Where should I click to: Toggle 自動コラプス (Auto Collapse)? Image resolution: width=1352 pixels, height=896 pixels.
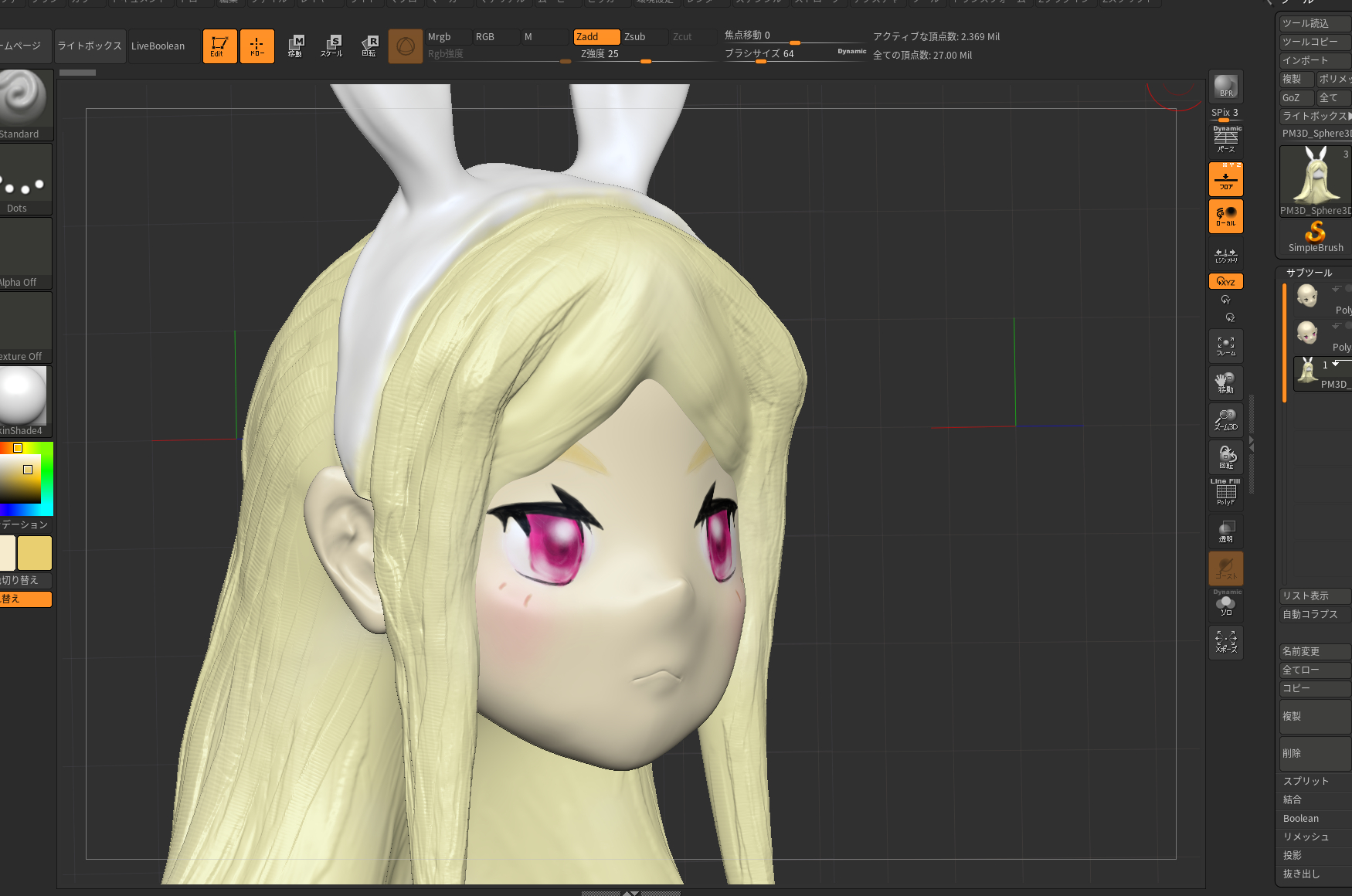tap(1315, 614)
